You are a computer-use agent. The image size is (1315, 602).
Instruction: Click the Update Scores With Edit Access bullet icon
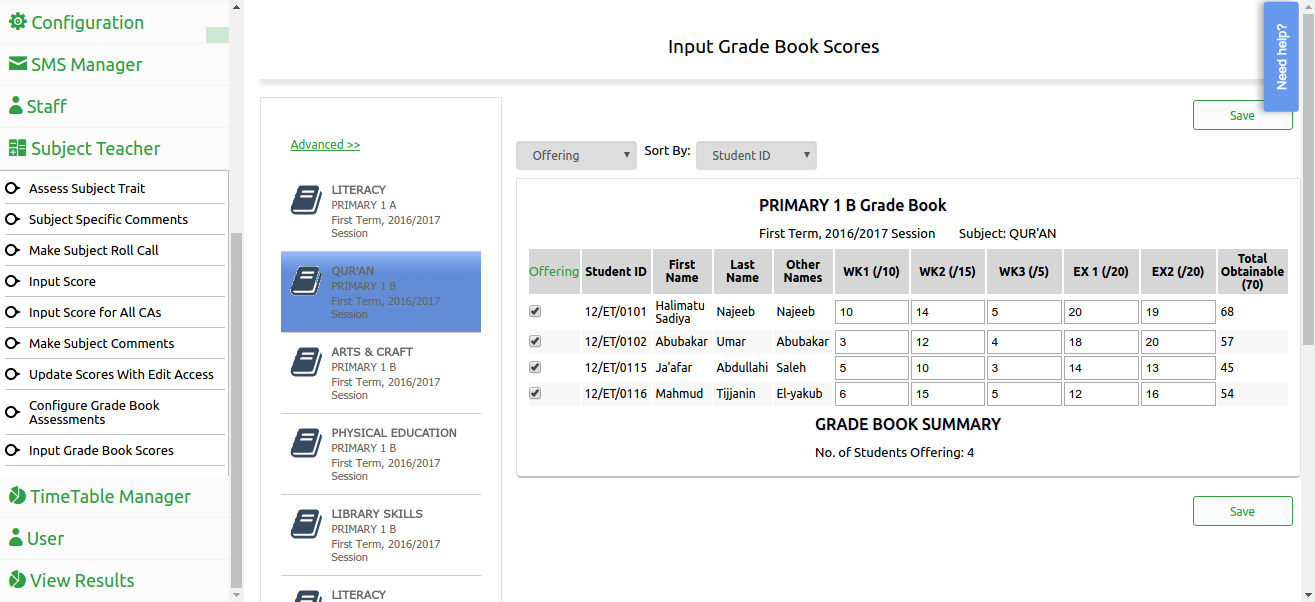[13, 374]
